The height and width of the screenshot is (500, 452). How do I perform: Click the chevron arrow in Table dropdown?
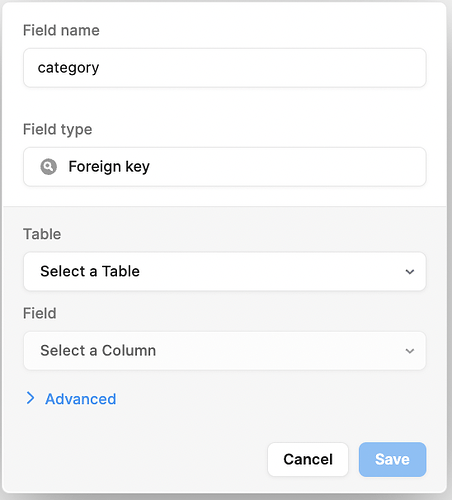[x=410, y=272]
